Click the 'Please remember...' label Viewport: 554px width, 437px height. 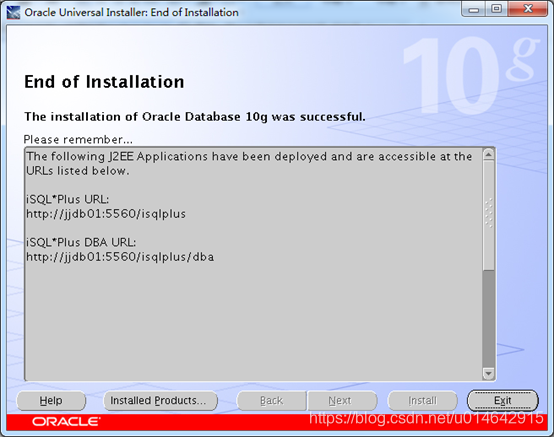pyautogui.click(x=78, y=140)
